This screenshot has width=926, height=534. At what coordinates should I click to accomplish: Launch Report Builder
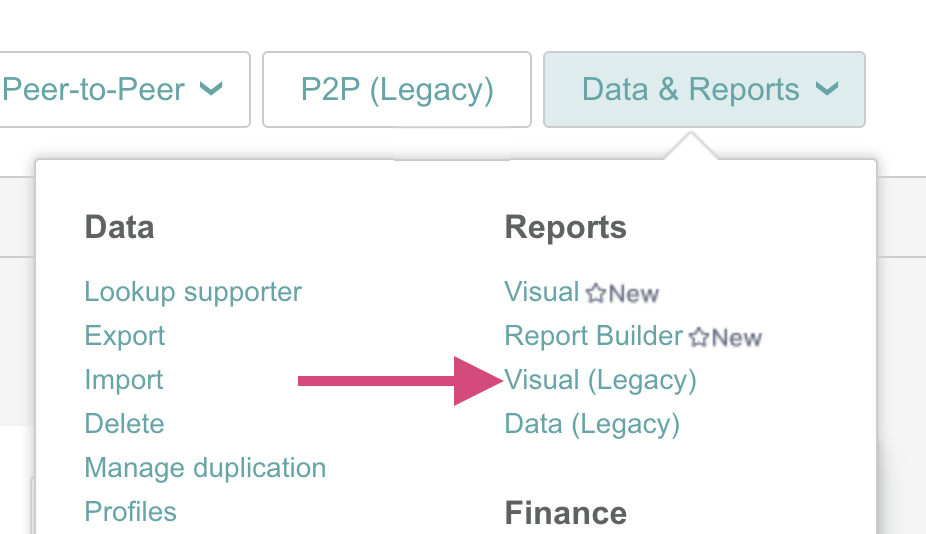[x=594, y=336]
